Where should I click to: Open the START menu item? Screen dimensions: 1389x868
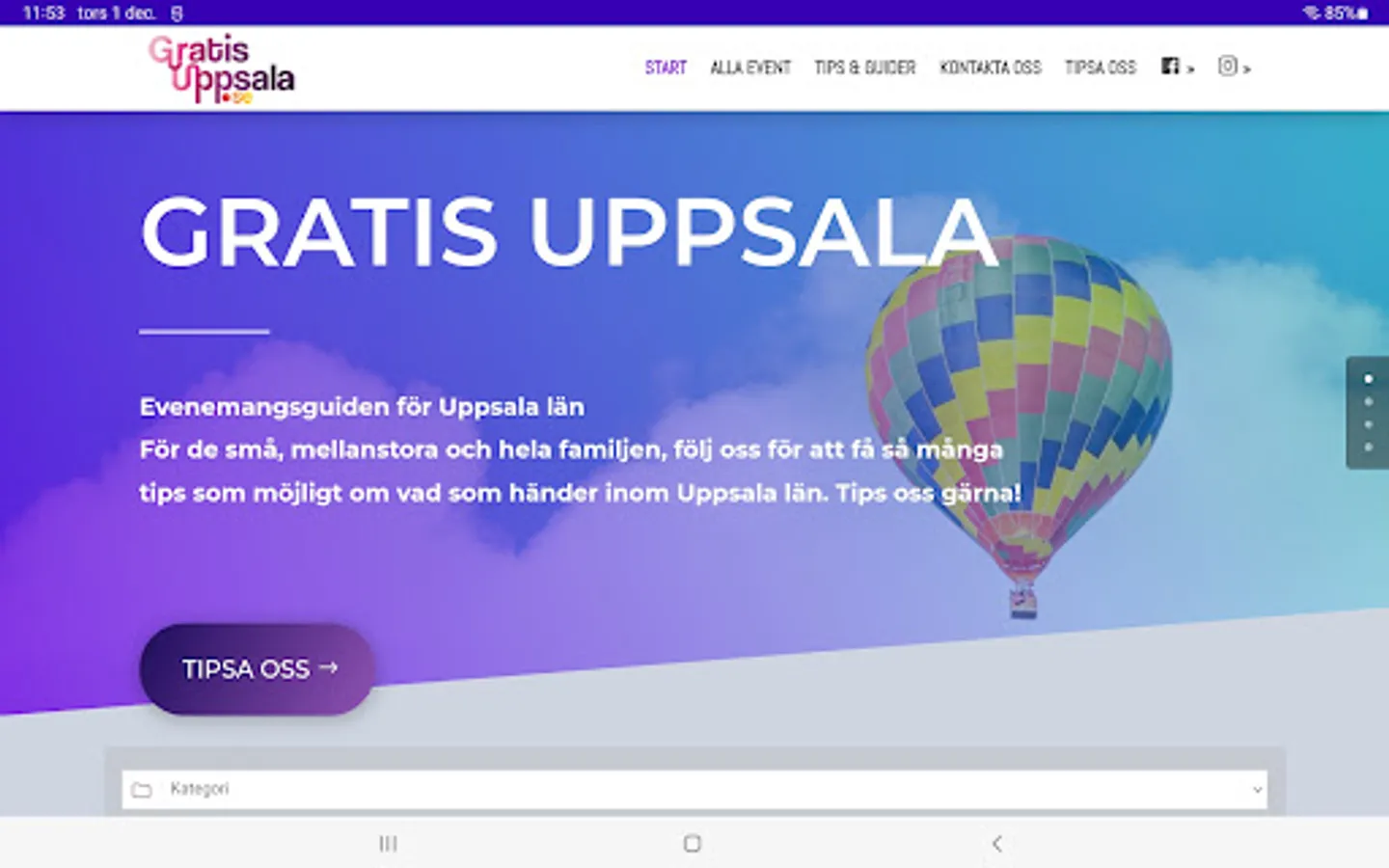pos(666,68)
